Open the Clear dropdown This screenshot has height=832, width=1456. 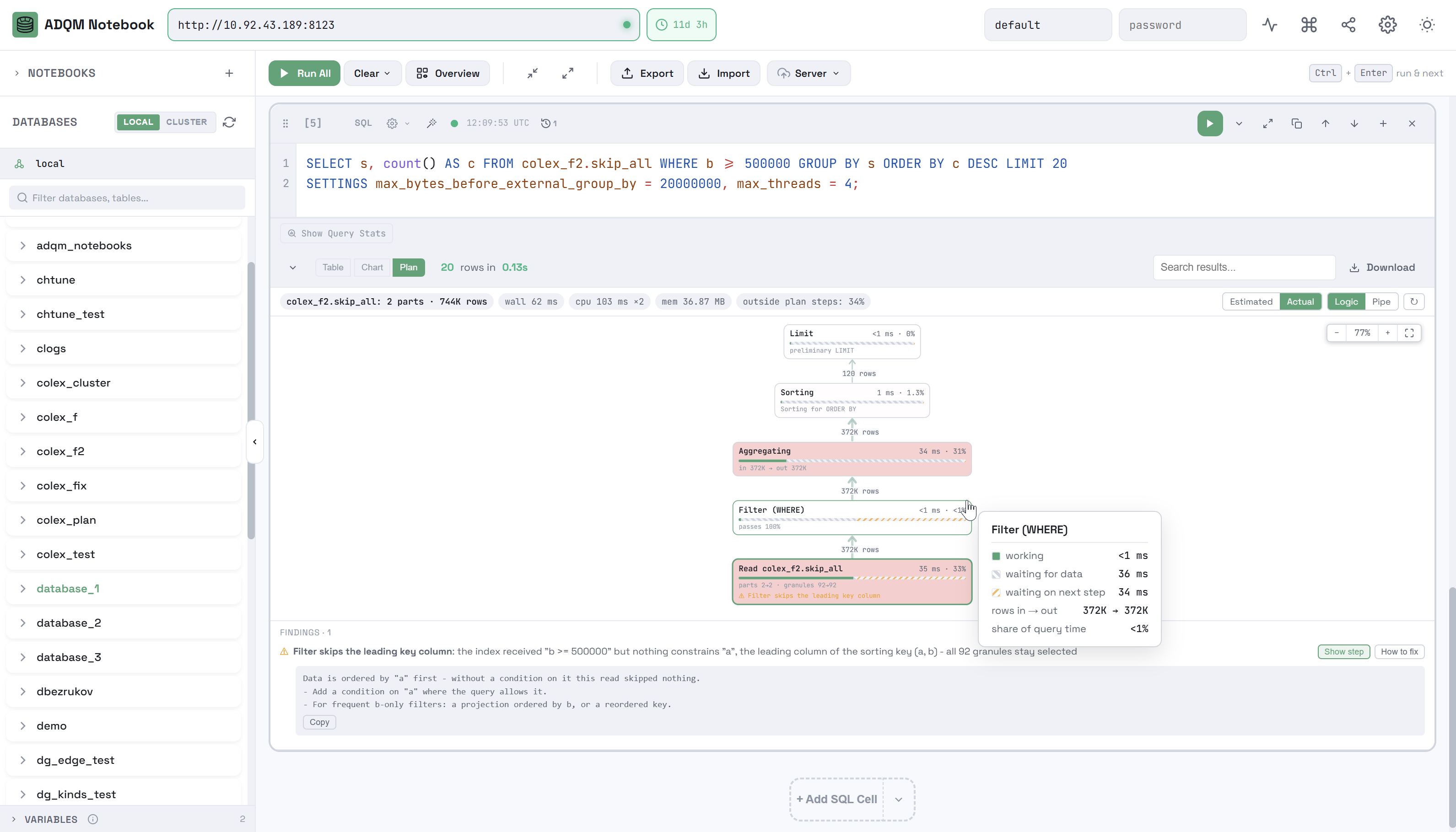click(x=372, y=73)
